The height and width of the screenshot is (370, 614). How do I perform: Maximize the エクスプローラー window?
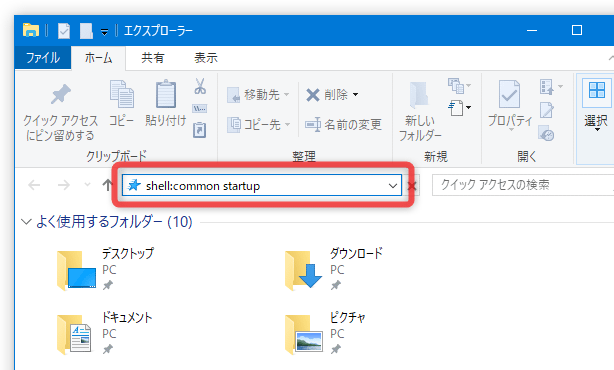tap(576, 31)
